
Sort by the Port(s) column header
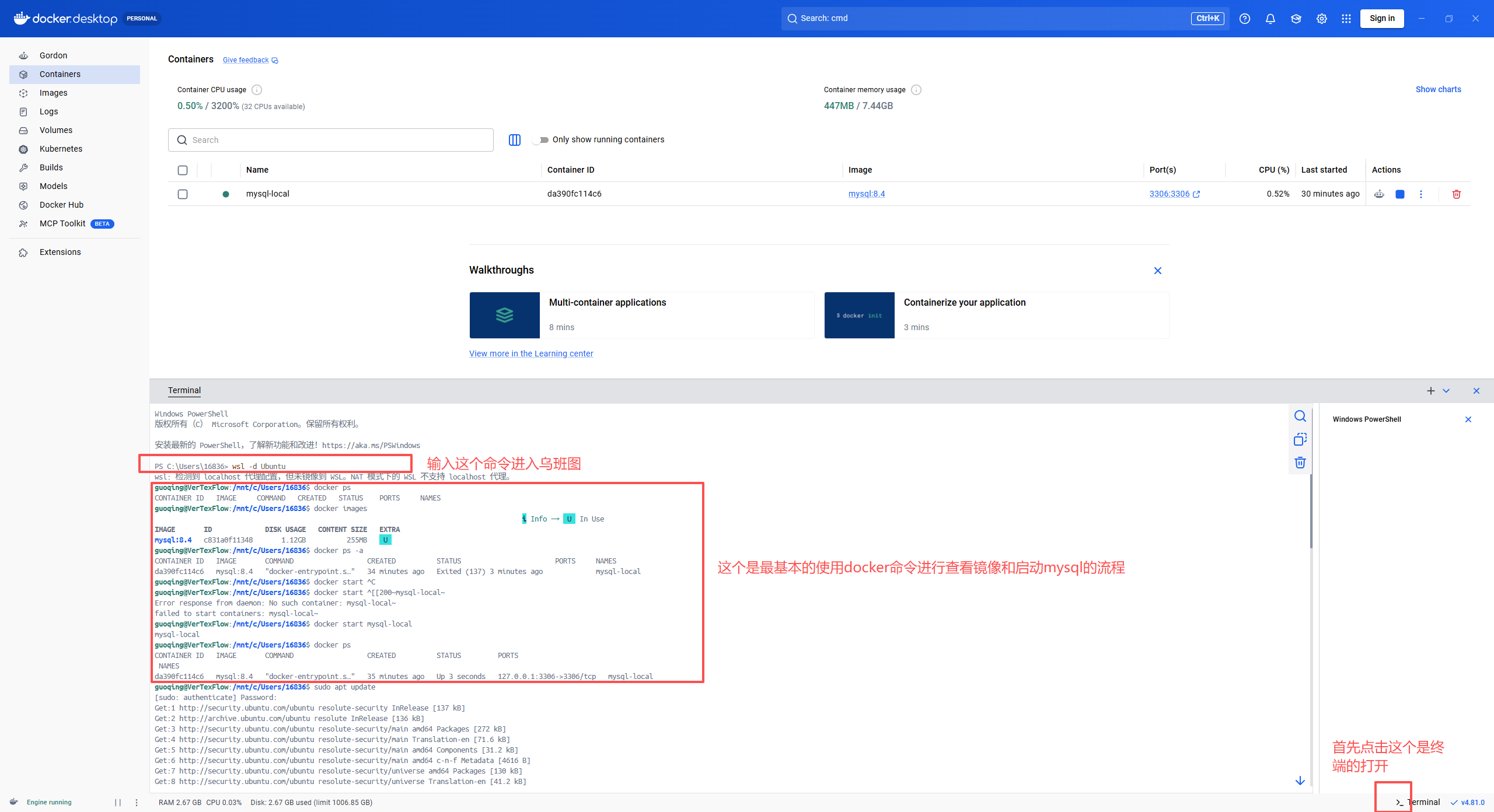(x=1163, y=170)
